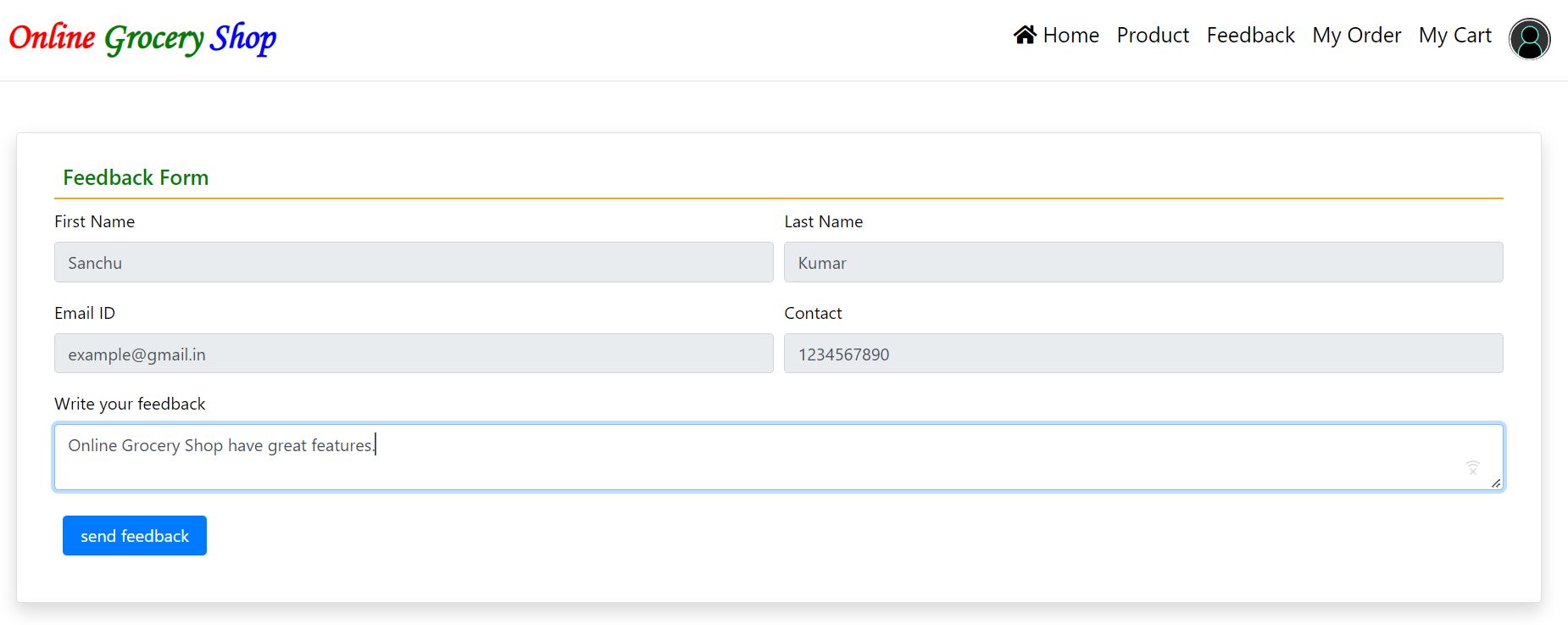Open My Order page
Image resolution: width=1568 pixels, height=625 pixels.
(x=1356, y=36)
